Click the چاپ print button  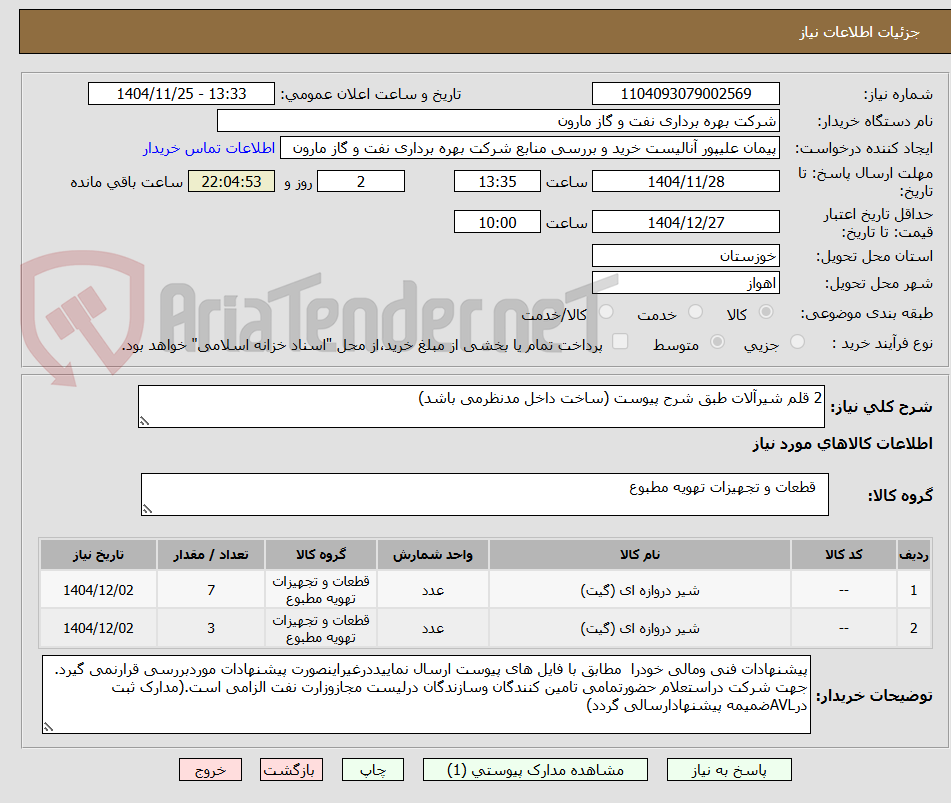pos(372,770)
